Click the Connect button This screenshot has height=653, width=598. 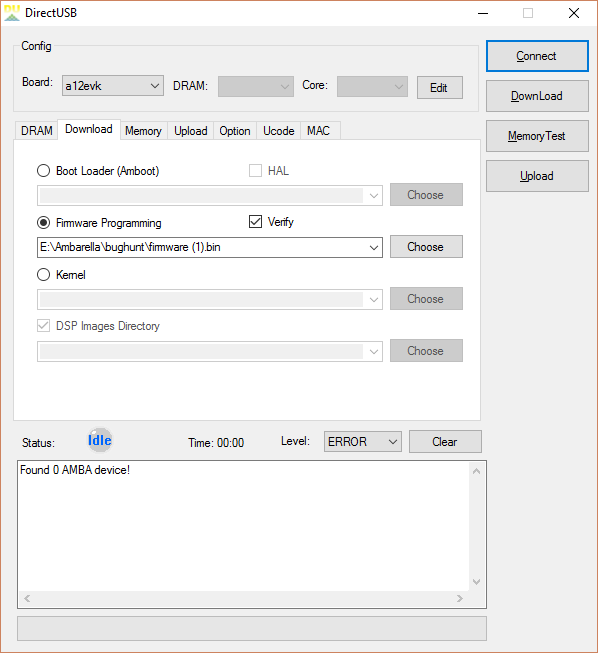pos(537,56)
